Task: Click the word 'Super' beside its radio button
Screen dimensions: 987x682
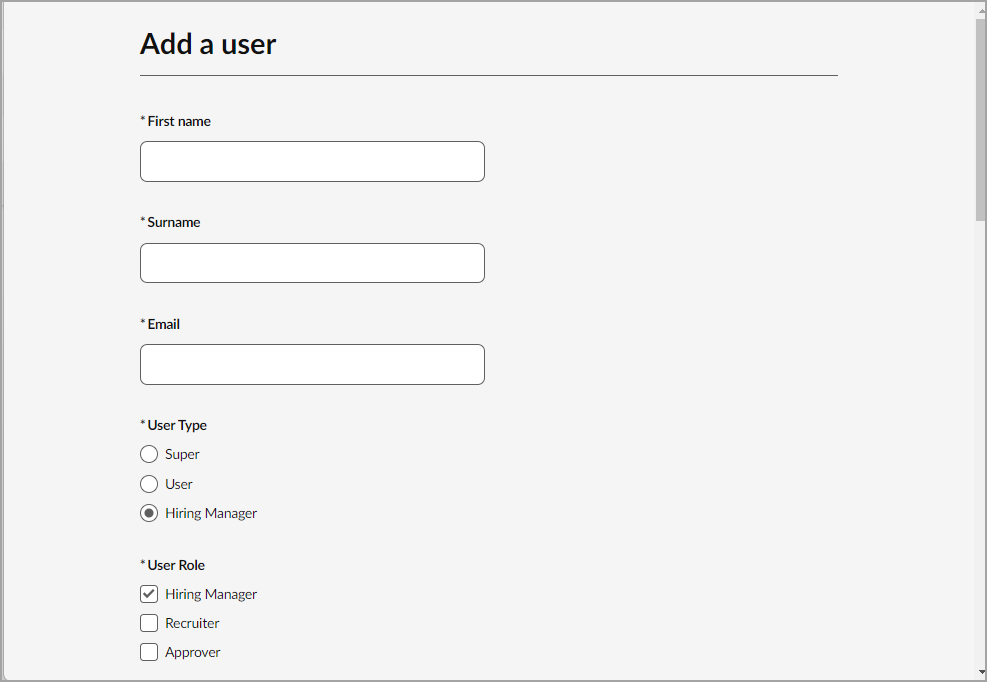Action: (182, 454)
